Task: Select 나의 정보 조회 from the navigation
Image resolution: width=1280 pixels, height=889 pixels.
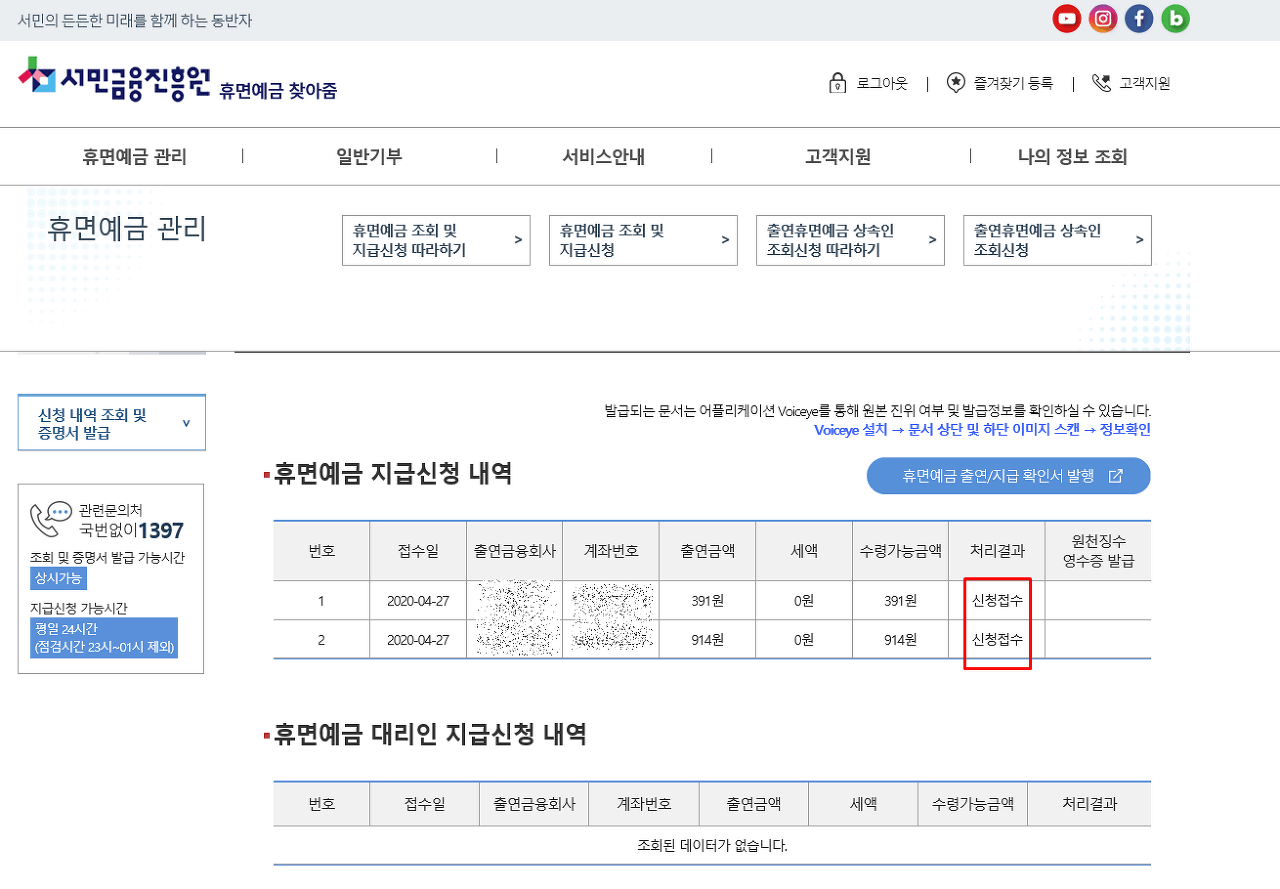Action: 1072,156
